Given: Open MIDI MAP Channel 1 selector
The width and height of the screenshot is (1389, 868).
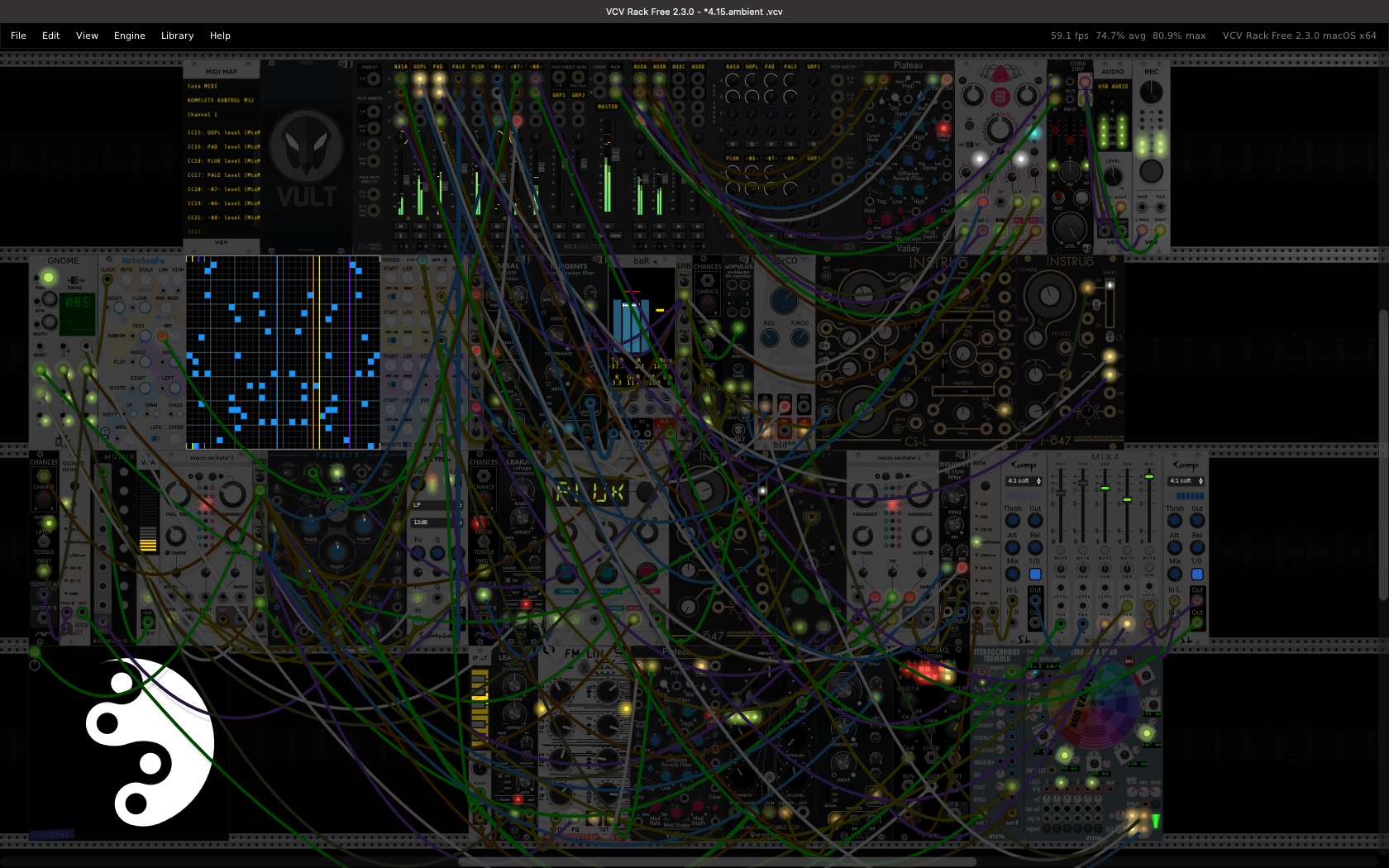Looking at the screenshot, I should (x=222, y=114).
